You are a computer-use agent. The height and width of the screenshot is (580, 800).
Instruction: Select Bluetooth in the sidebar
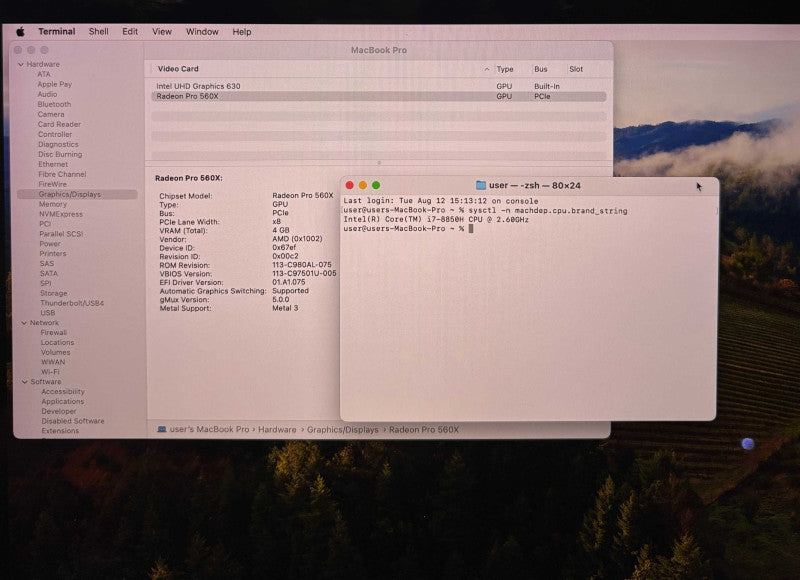[x=55, y=104]
